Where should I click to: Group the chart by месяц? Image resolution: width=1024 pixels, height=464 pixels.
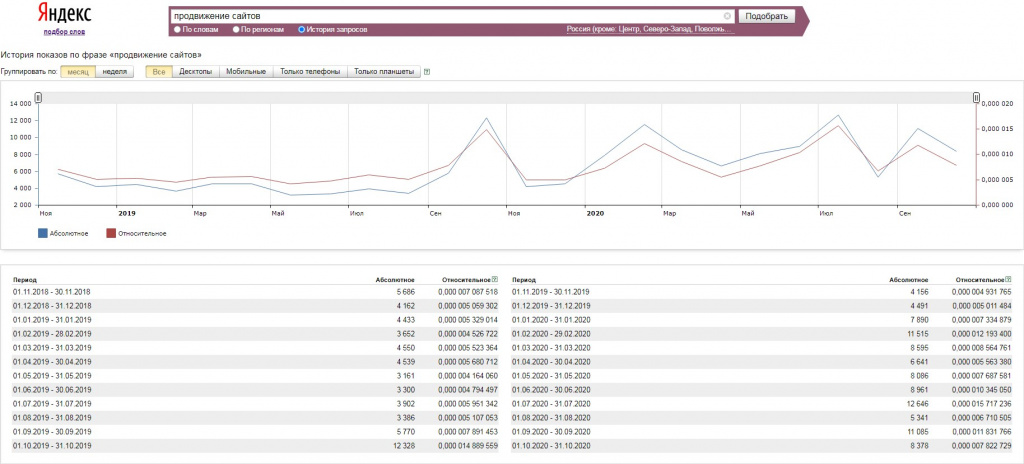pyautogui.click(x=78, y=72)
